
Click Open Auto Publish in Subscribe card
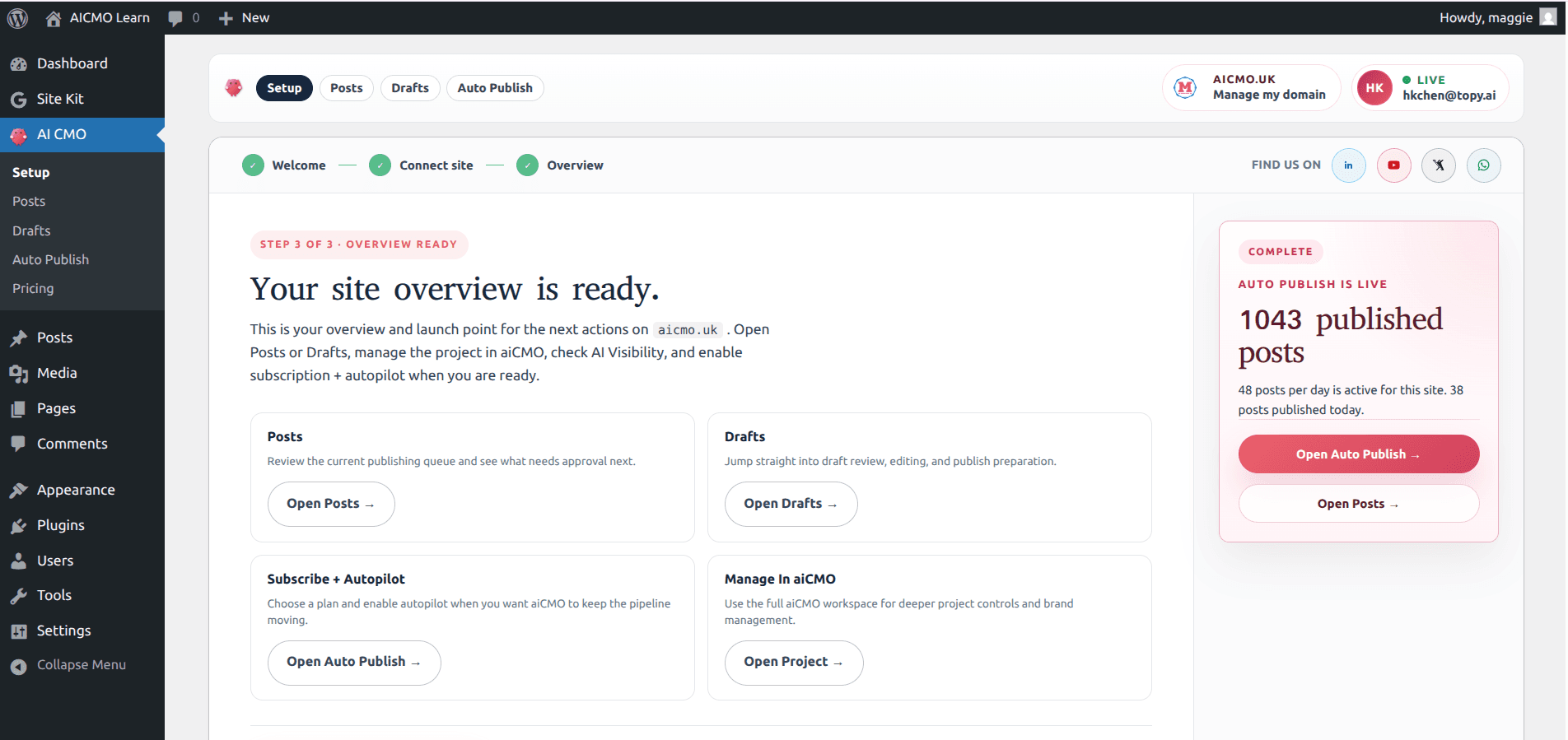pos(354,663)
